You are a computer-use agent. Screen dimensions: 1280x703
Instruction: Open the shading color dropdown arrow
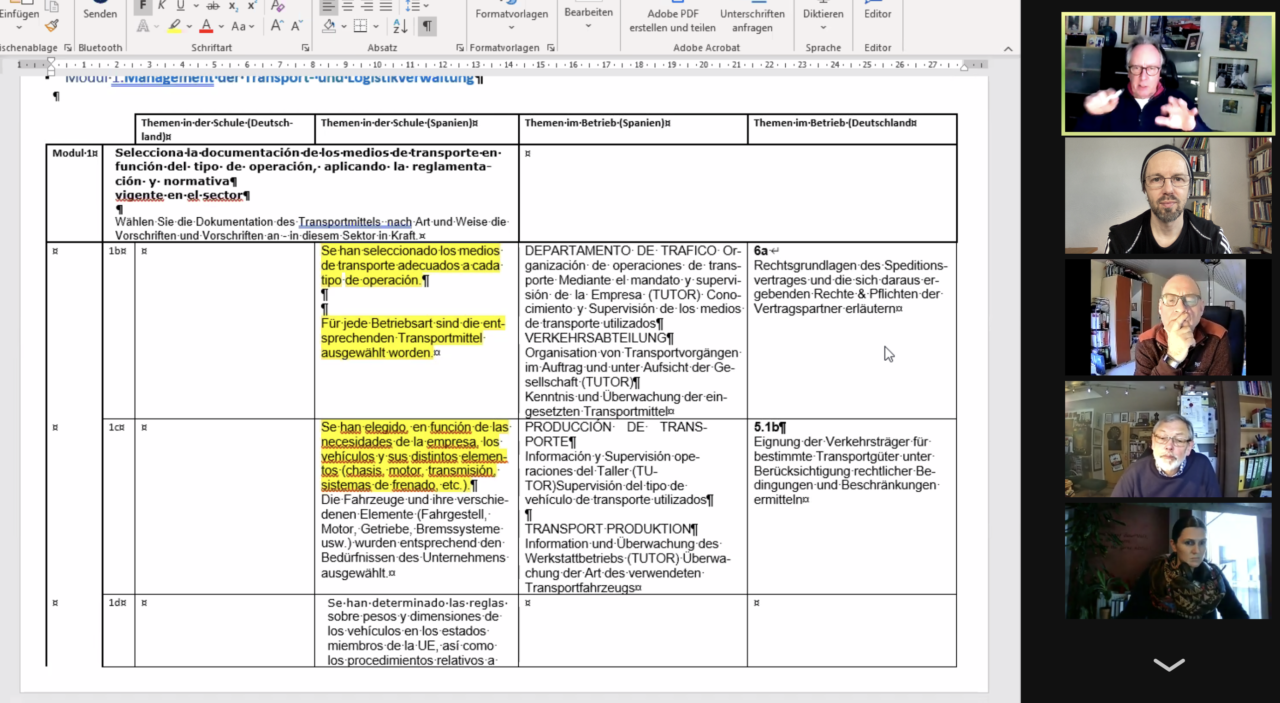click(343, 26)
